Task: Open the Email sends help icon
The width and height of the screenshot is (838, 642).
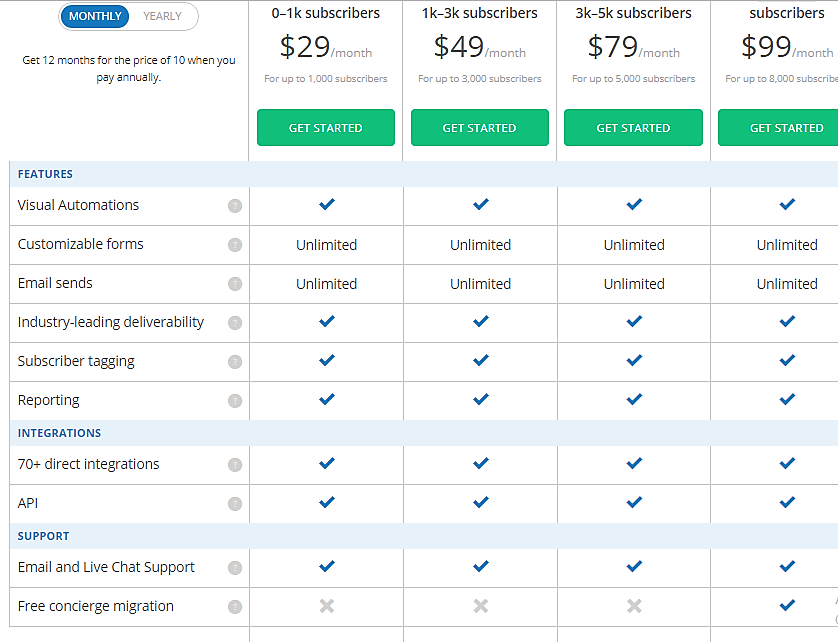Action: (x=235, y=283)
